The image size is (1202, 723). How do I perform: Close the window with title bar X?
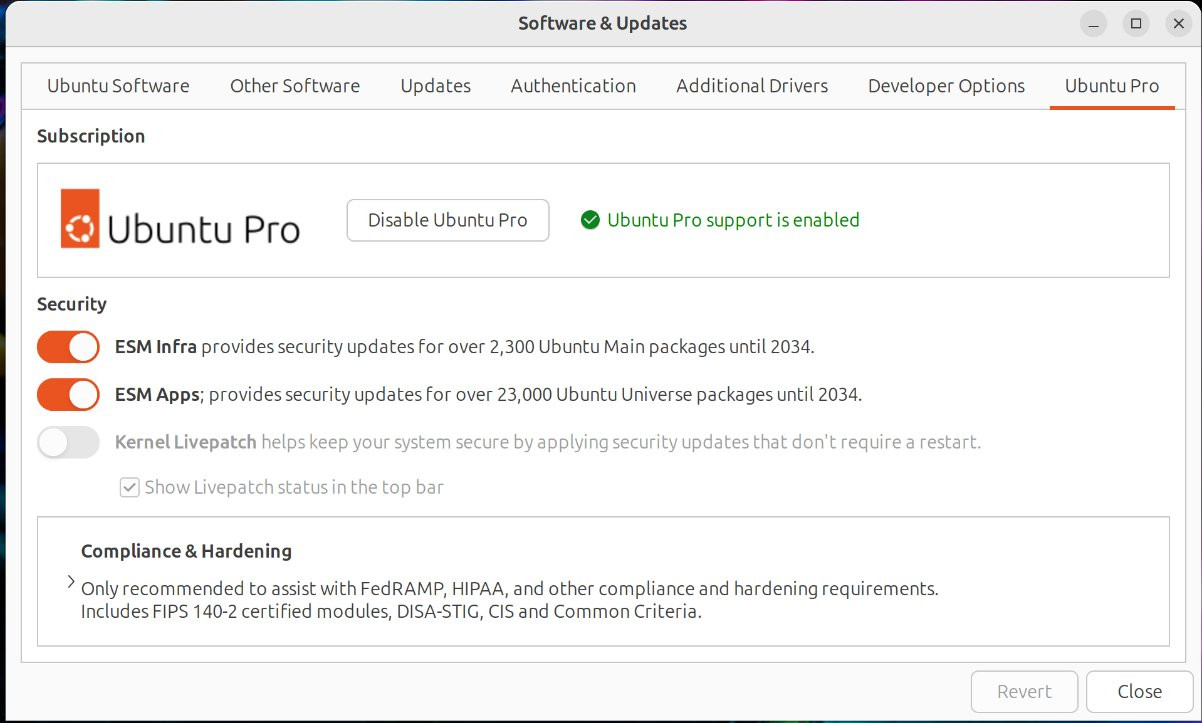[1177, 23]
